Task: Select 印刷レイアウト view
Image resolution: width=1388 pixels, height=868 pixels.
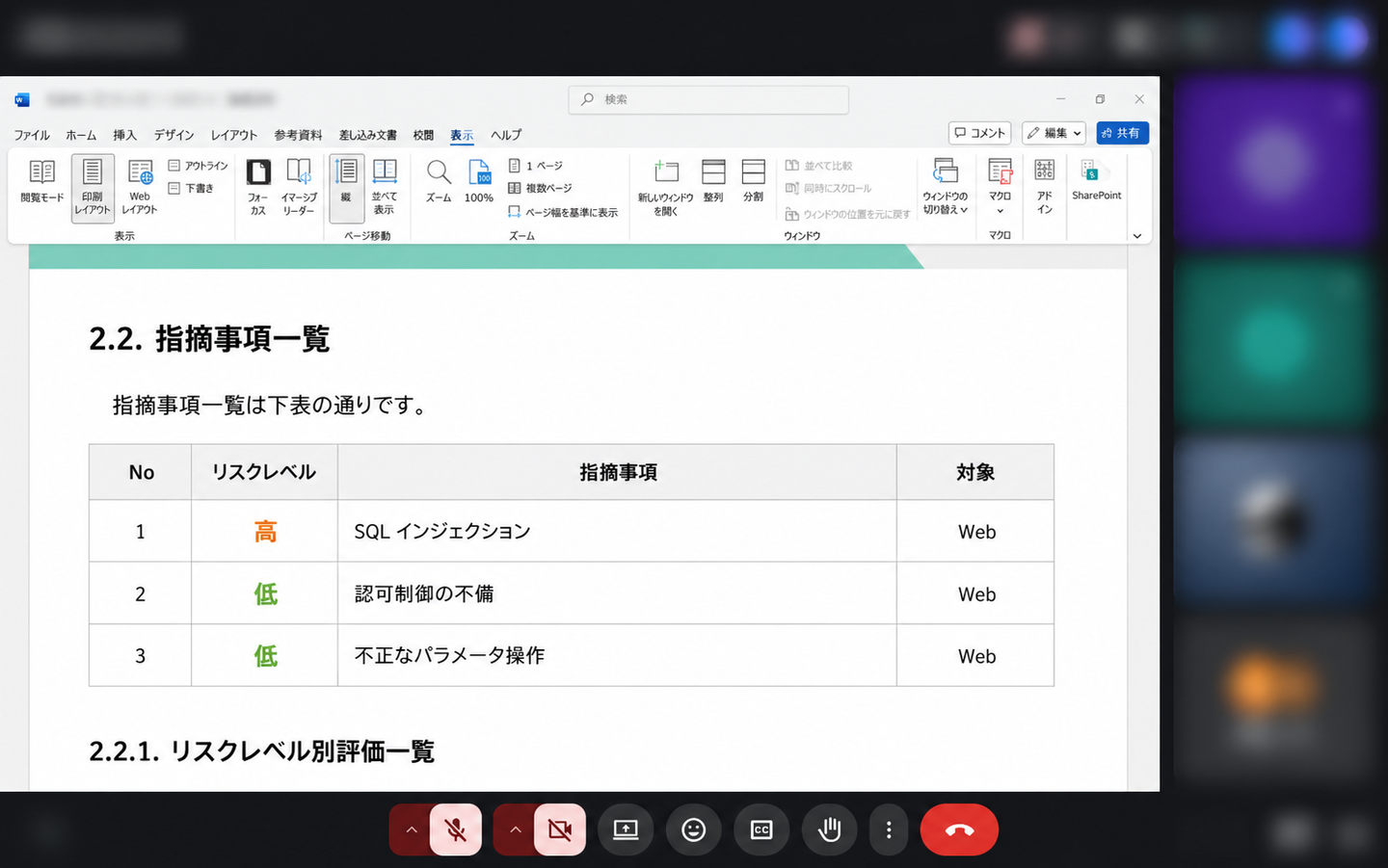Action: coord(93,188)
